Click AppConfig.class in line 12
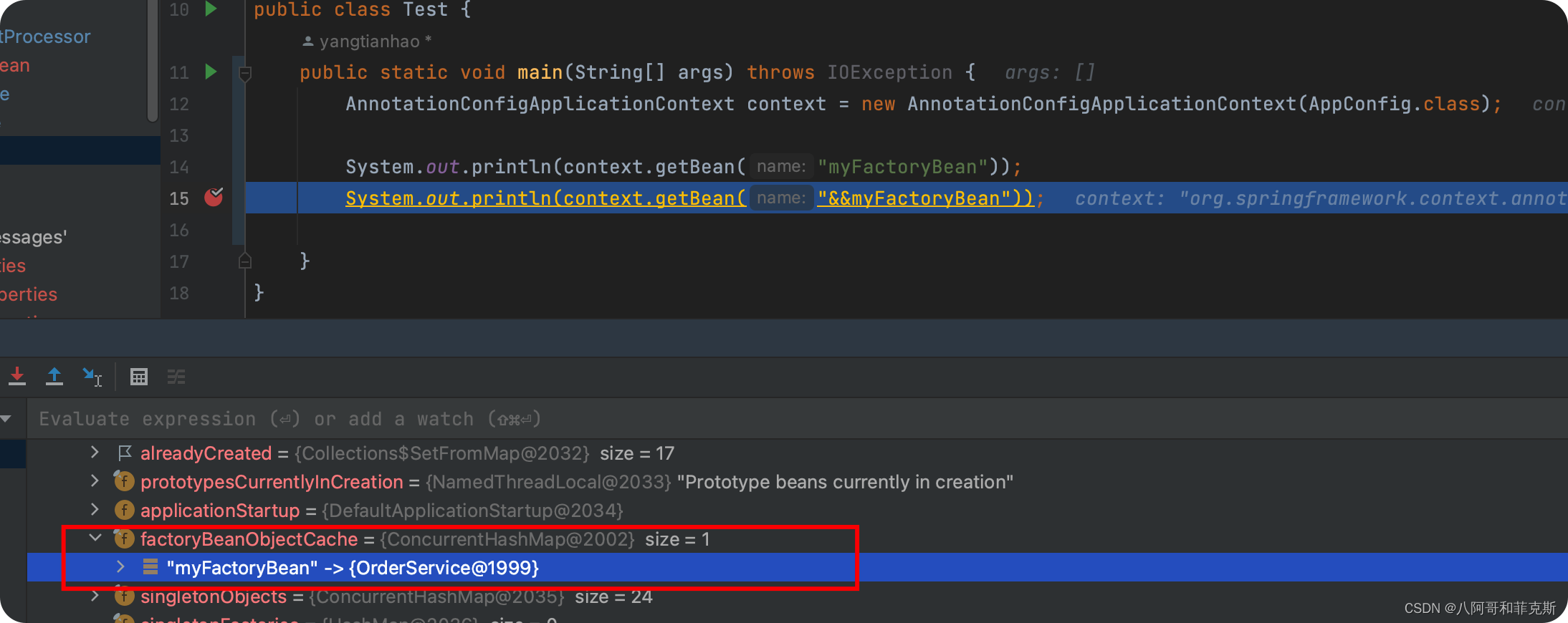The image size is (1568, 623). click(x=1395, y=104)
